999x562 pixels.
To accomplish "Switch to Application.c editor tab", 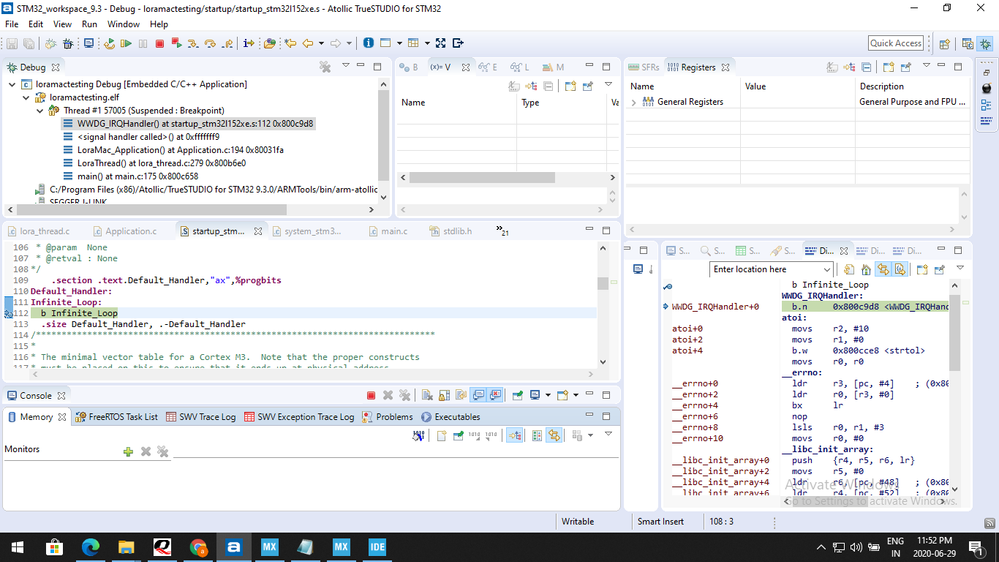I will [x=124, y=231].
